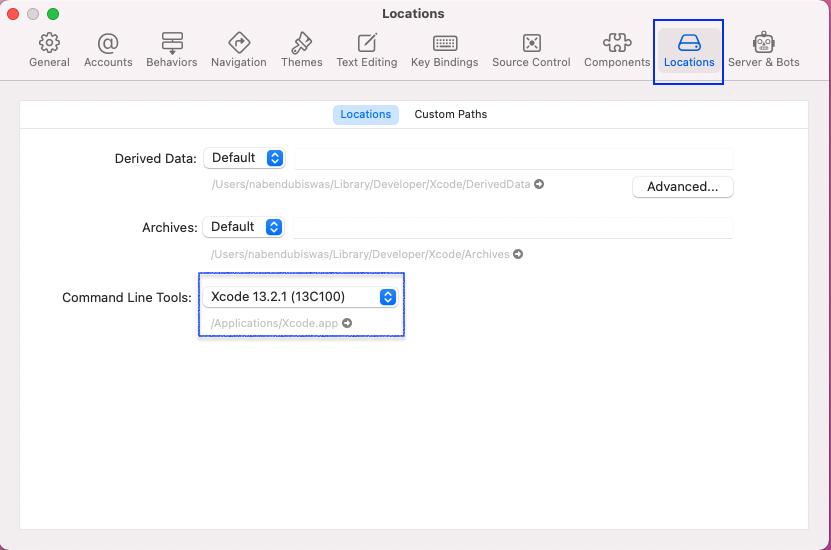The image size is (831, 550).
Task: Open the Key Bindings preferences pane
Action: tap(445, 50)
